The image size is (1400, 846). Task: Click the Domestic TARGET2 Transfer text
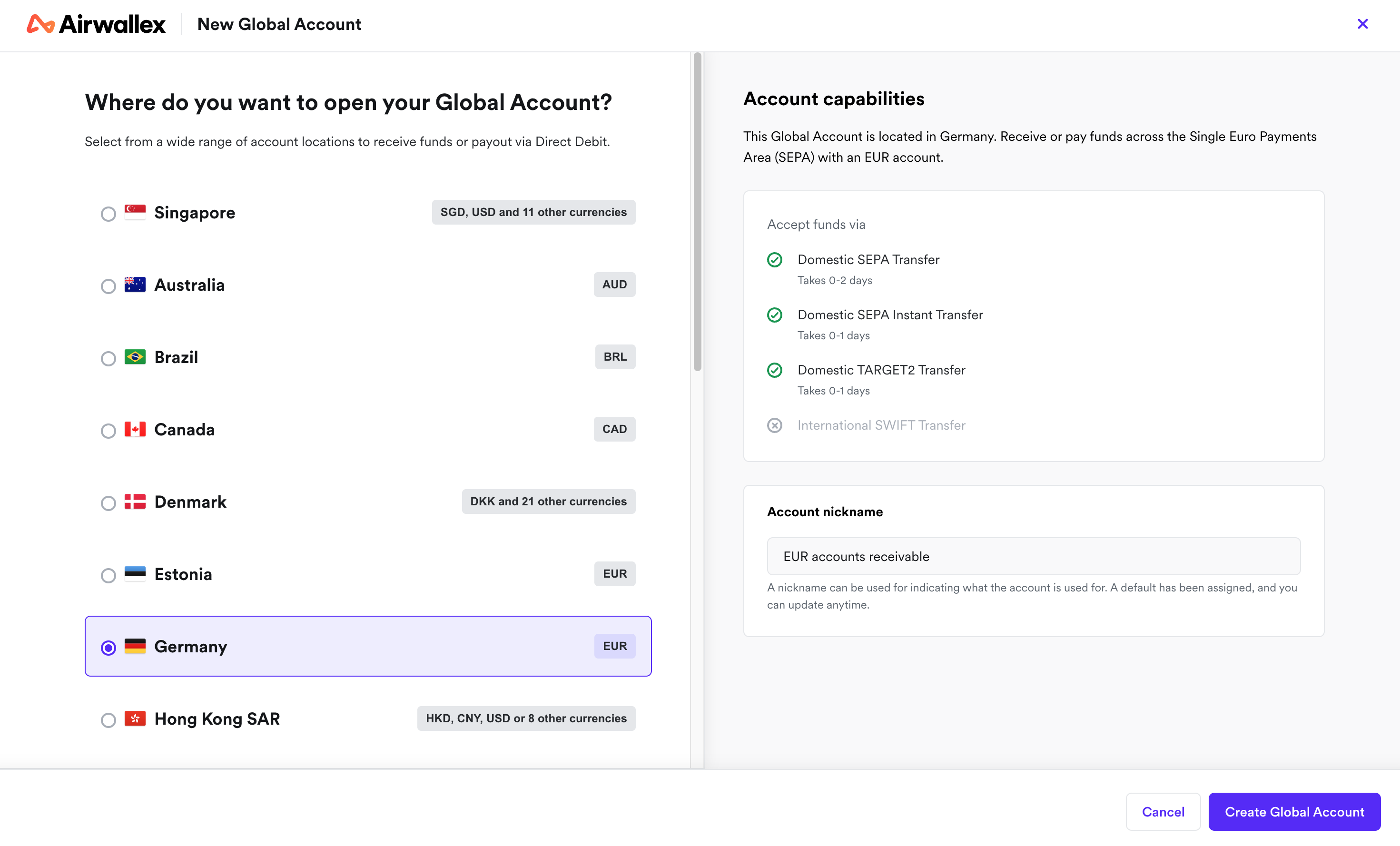click(x=881, y=370)
